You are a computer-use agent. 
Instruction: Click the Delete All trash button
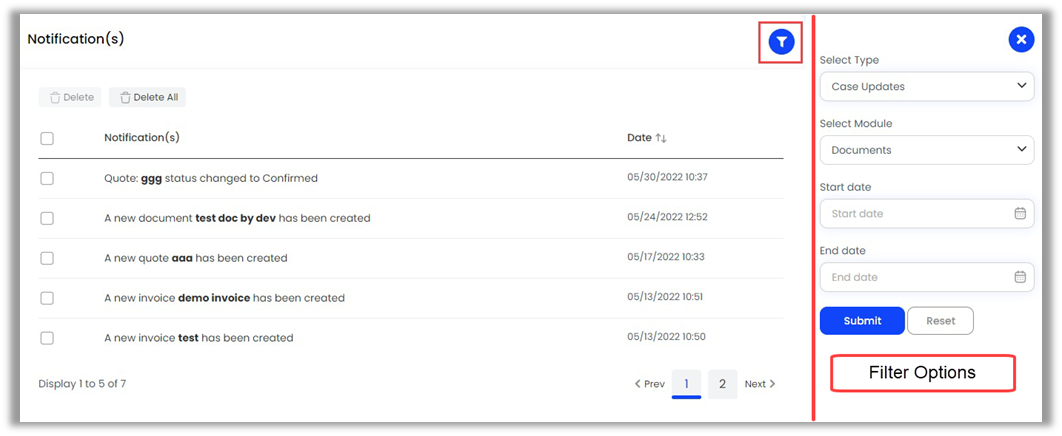pos(148,97)
